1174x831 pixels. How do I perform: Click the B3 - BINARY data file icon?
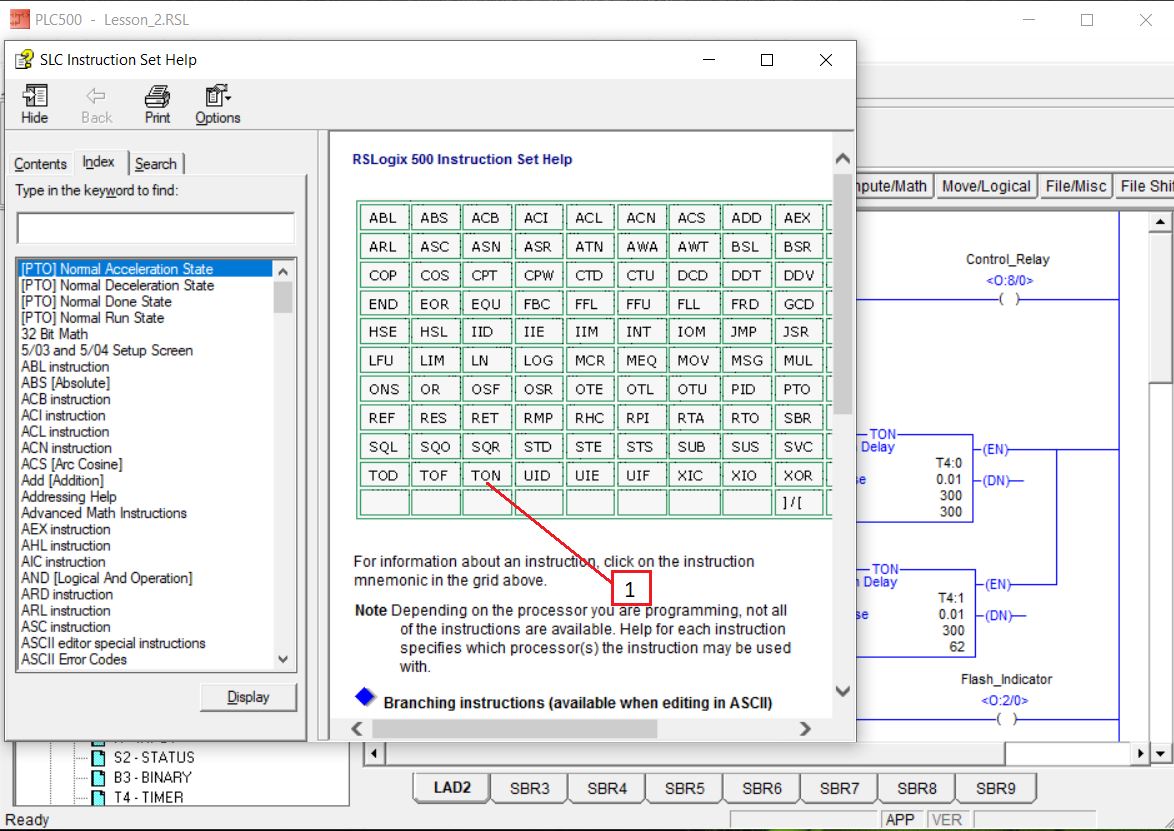pyautogui.click(x=98, y=777)
